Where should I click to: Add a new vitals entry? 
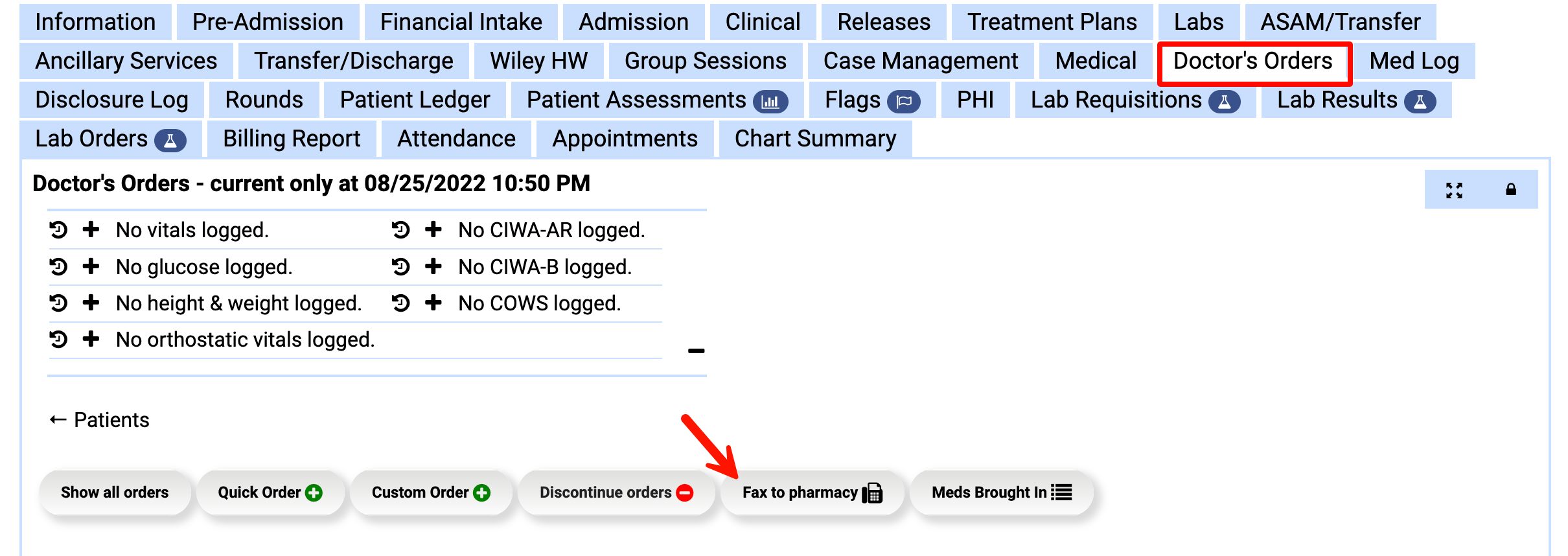click(x=91, y=230)
